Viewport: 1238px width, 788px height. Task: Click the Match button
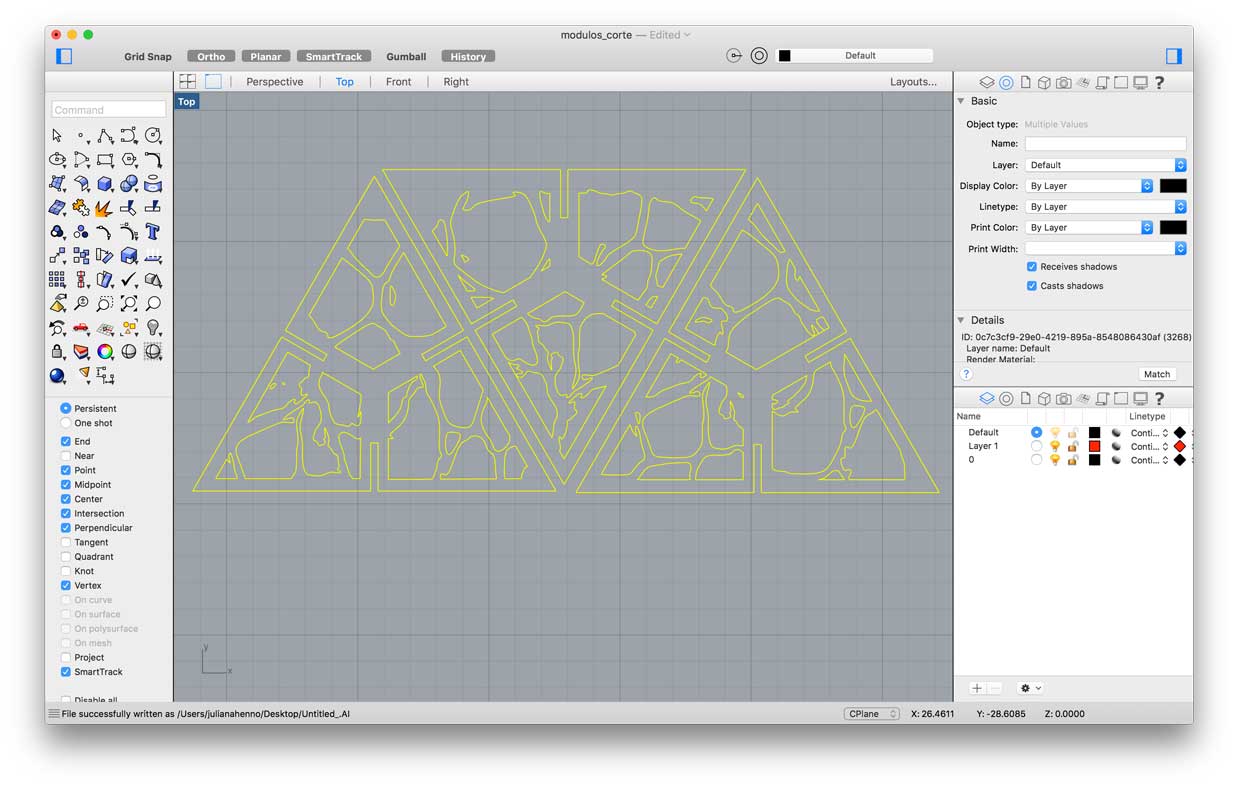(x=1157, y=374)
